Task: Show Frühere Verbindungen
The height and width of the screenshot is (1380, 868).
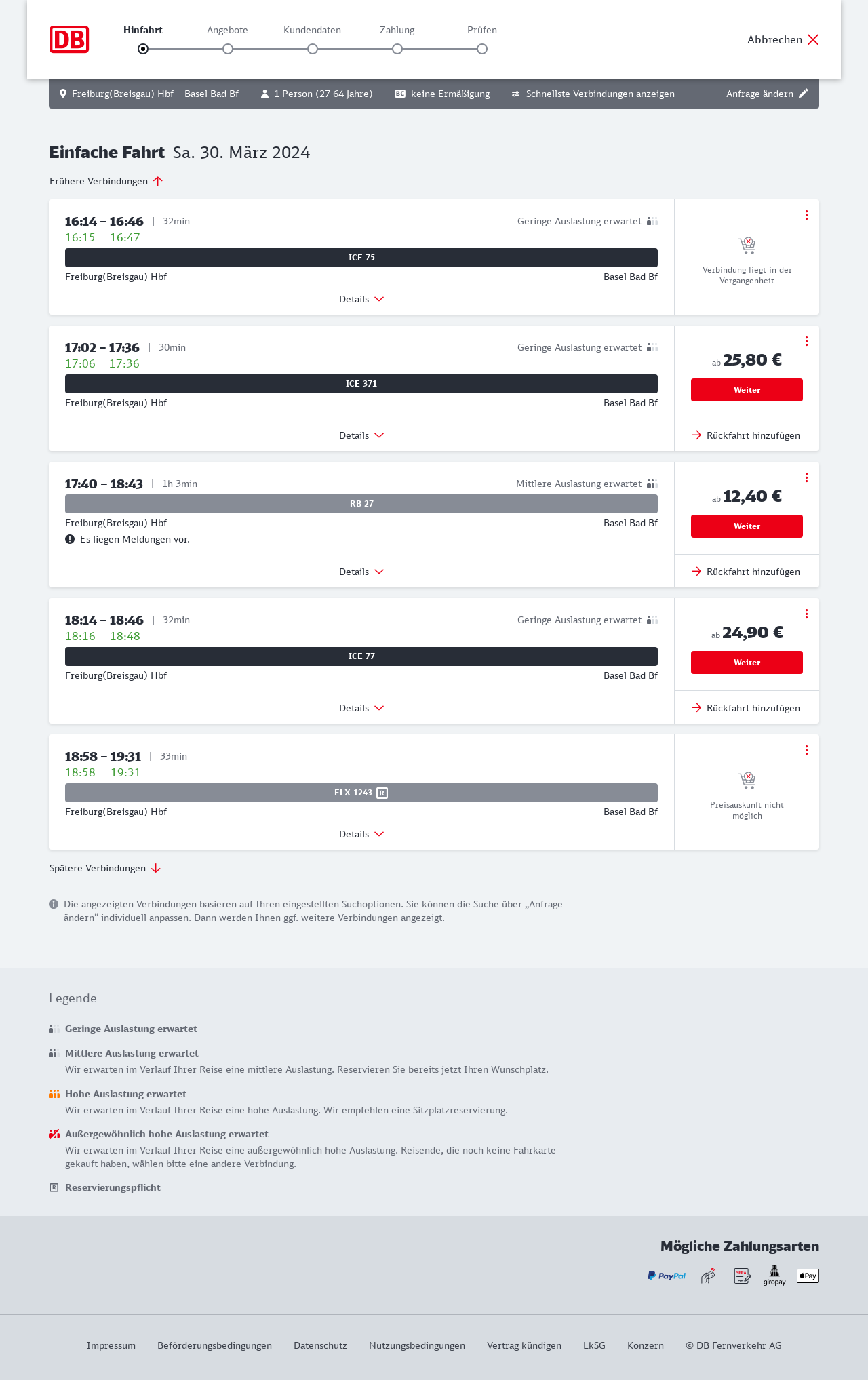Action: coord(106,181)
